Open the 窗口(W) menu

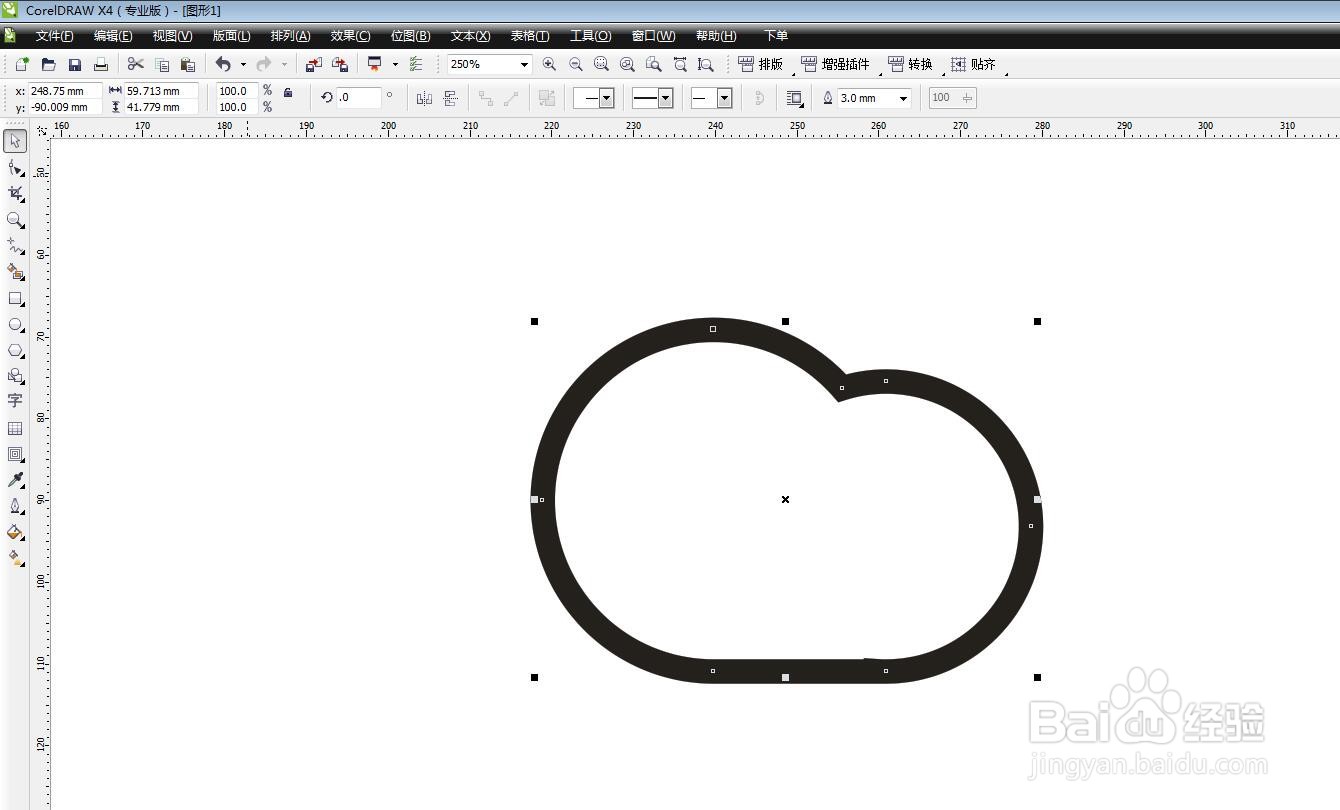click(x=653, y=36)
